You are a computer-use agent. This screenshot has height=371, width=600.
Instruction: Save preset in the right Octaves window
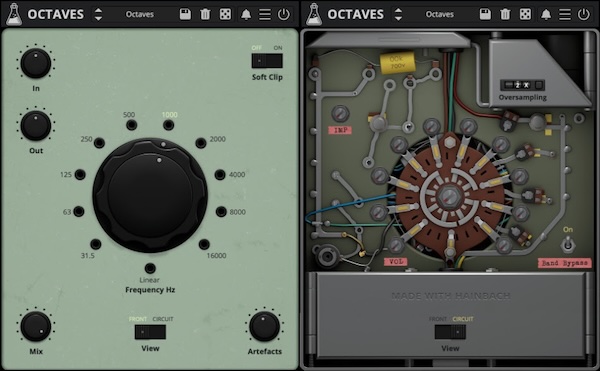point(485,14)
